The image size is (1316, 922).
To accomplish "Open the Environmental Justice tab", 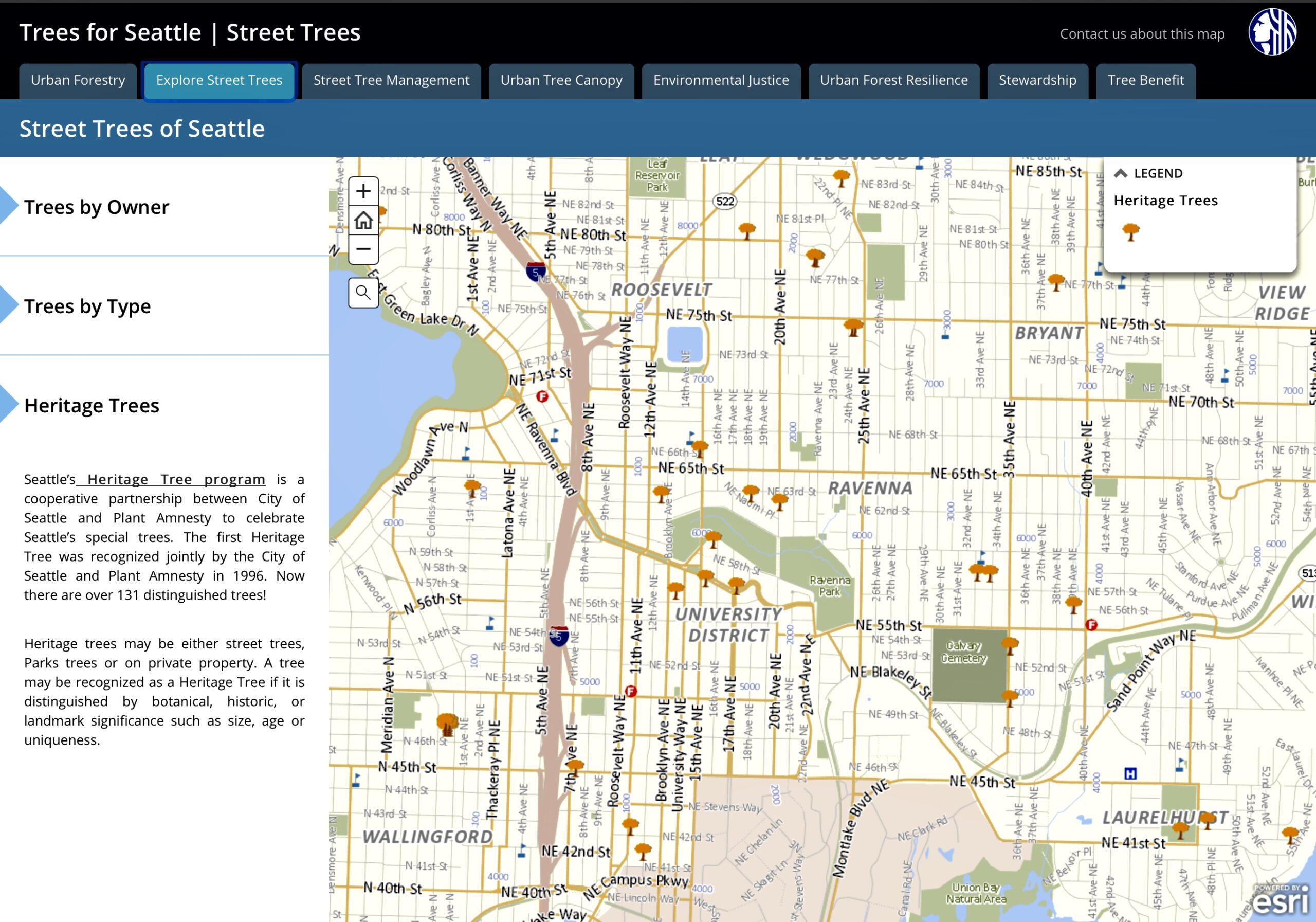I will [721, 80].
